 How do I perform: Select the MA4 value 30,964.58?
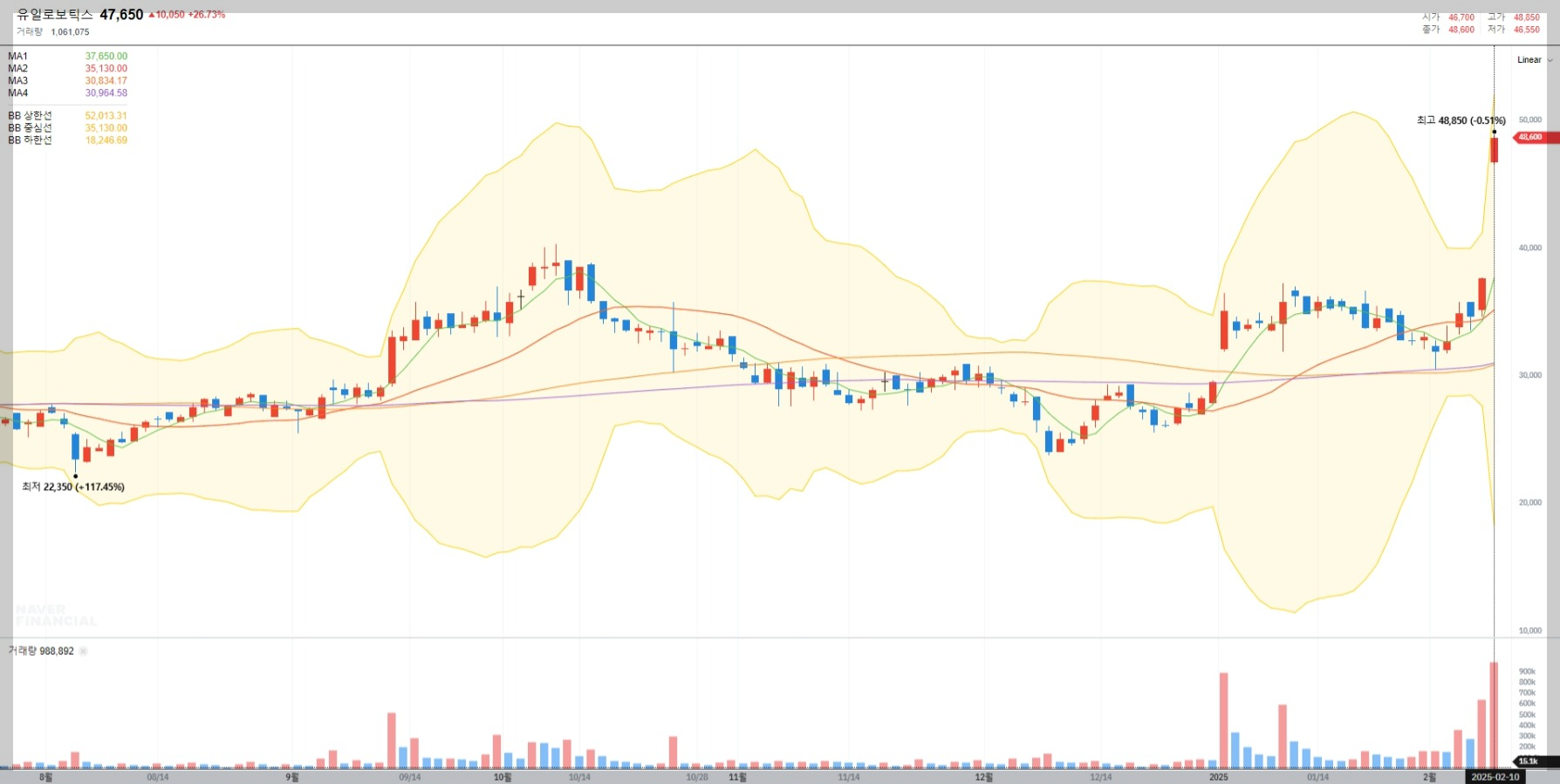pos(106,93)
